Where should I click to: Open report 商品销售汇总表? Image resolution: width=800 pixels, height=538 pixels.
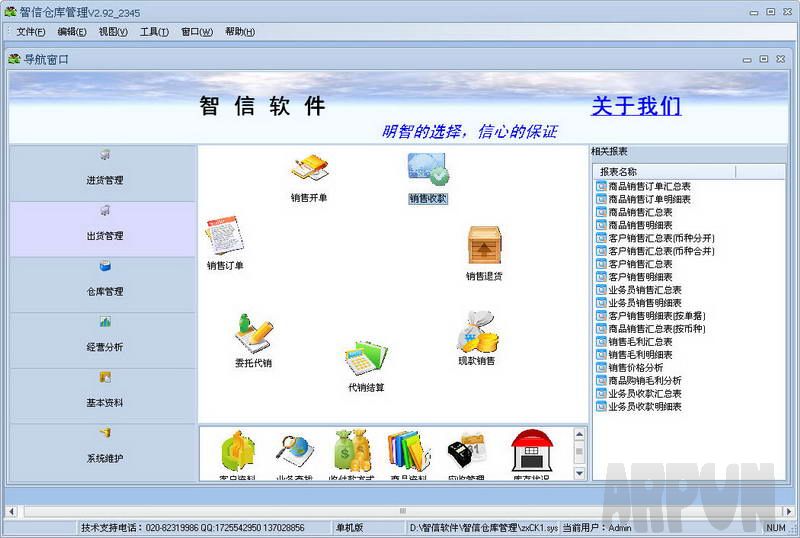[x=634, y=212]
